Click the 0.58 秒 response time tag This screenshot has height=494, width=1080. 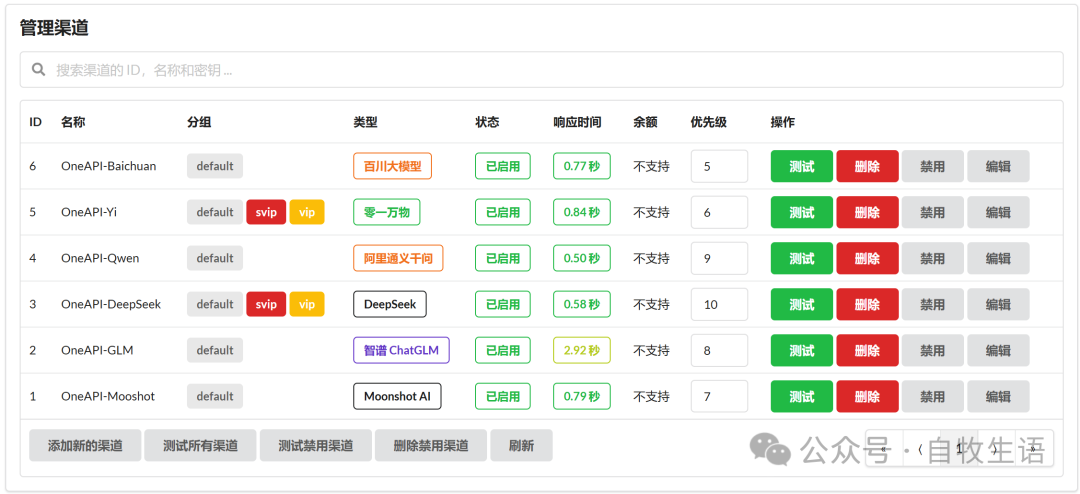point(581,304)
